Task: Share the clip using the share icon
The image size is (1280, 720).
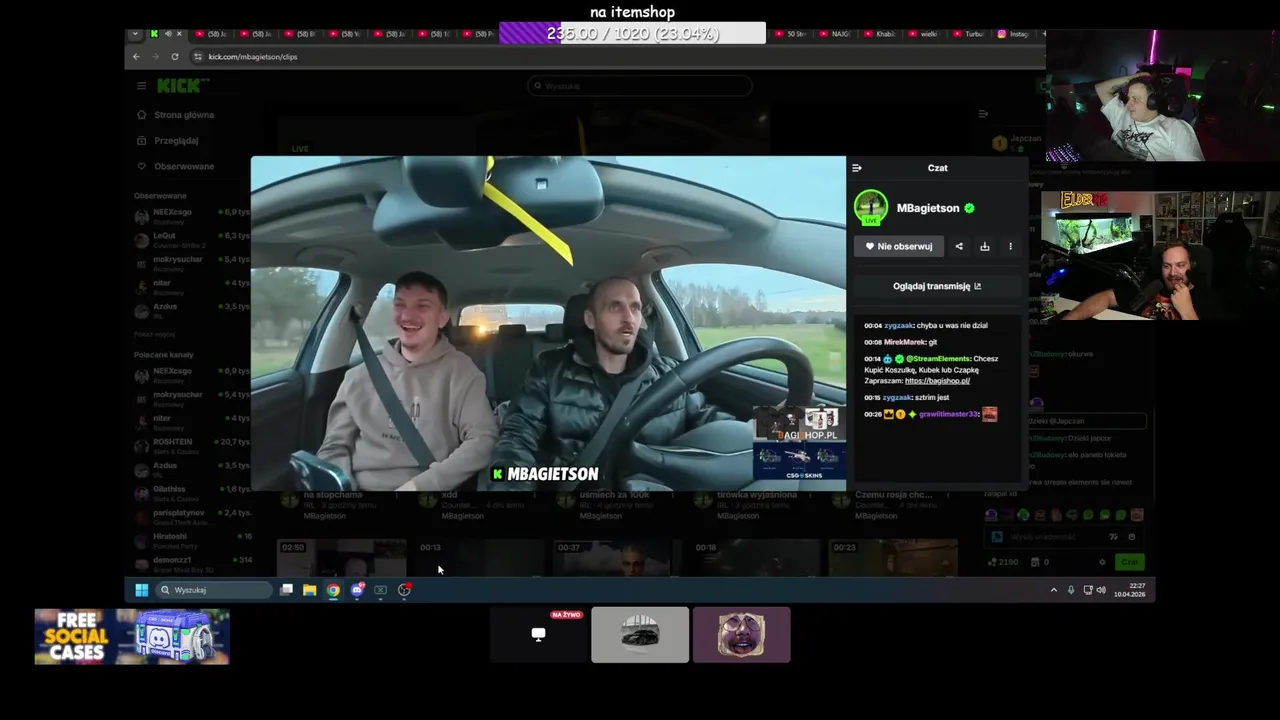Action: tap(959, 246)
